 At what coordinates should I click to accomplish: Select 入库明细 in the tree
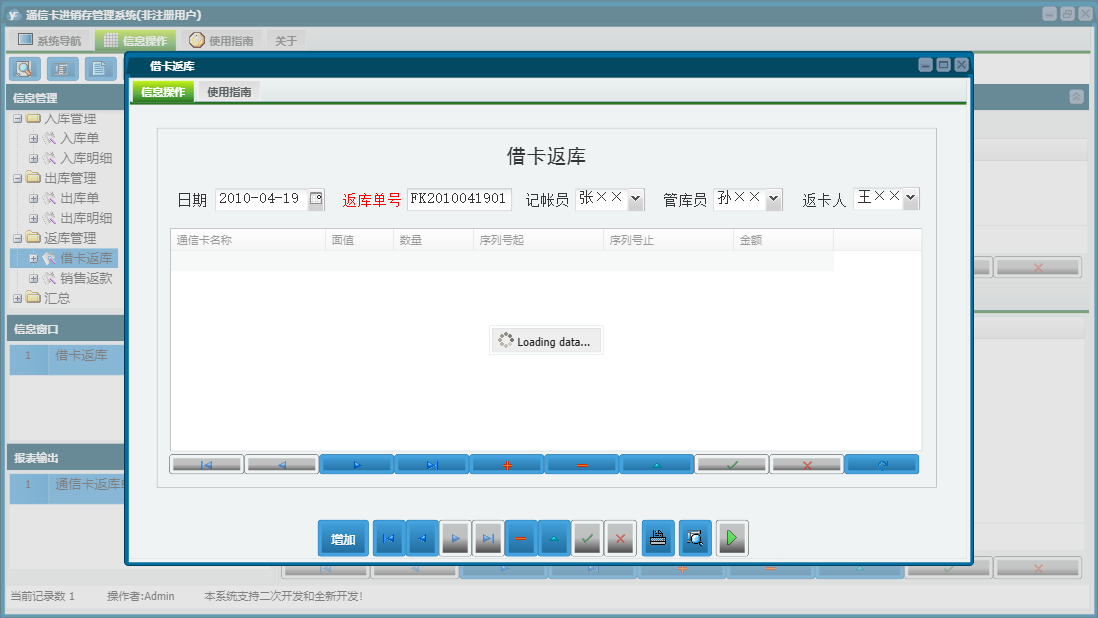[x=85, y=158]
